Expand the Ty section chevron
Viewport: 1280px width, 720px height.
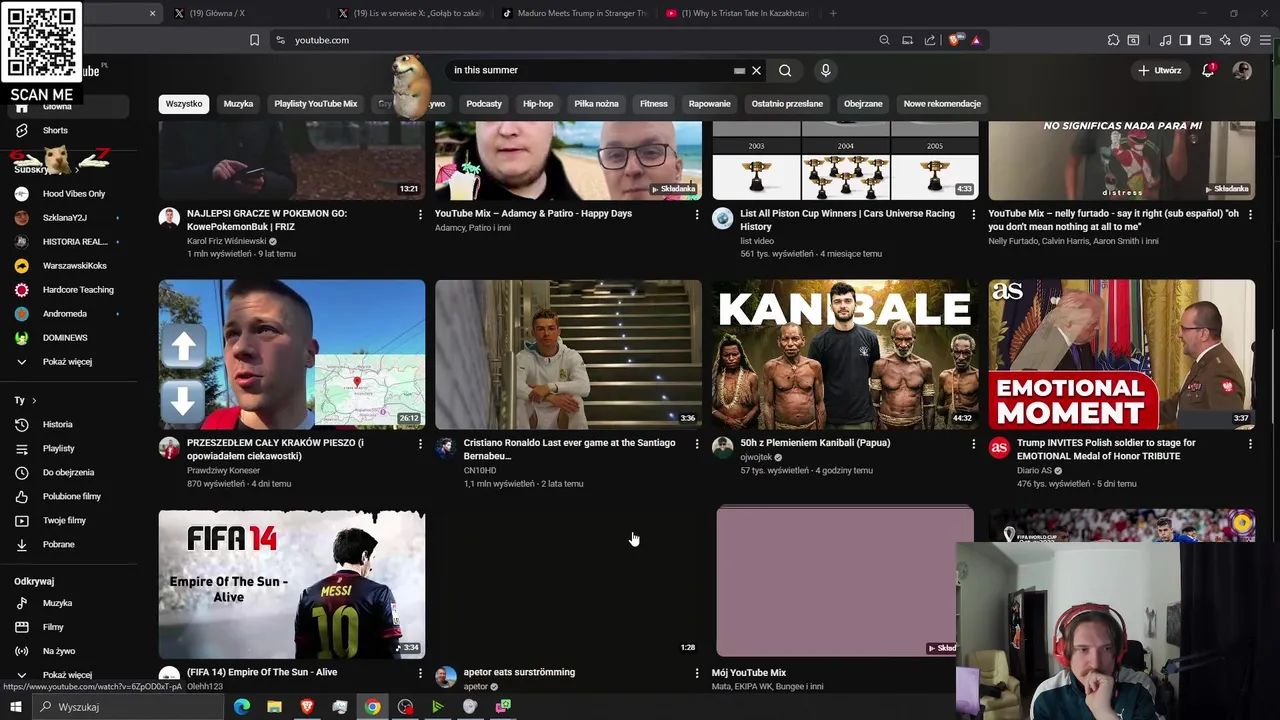point(34,400)
